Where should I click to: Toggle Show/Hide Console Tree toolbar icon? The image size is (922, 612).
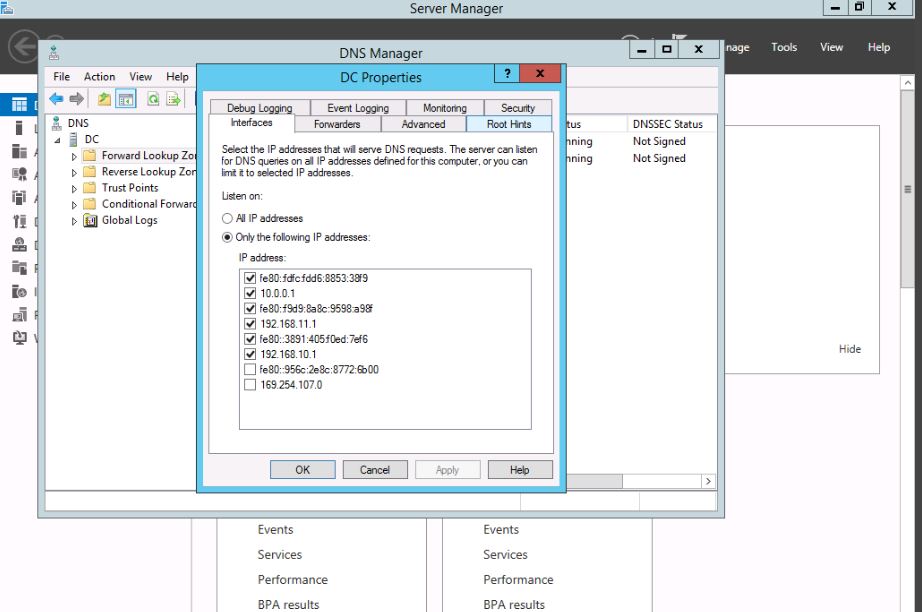[x=126, y=99]
